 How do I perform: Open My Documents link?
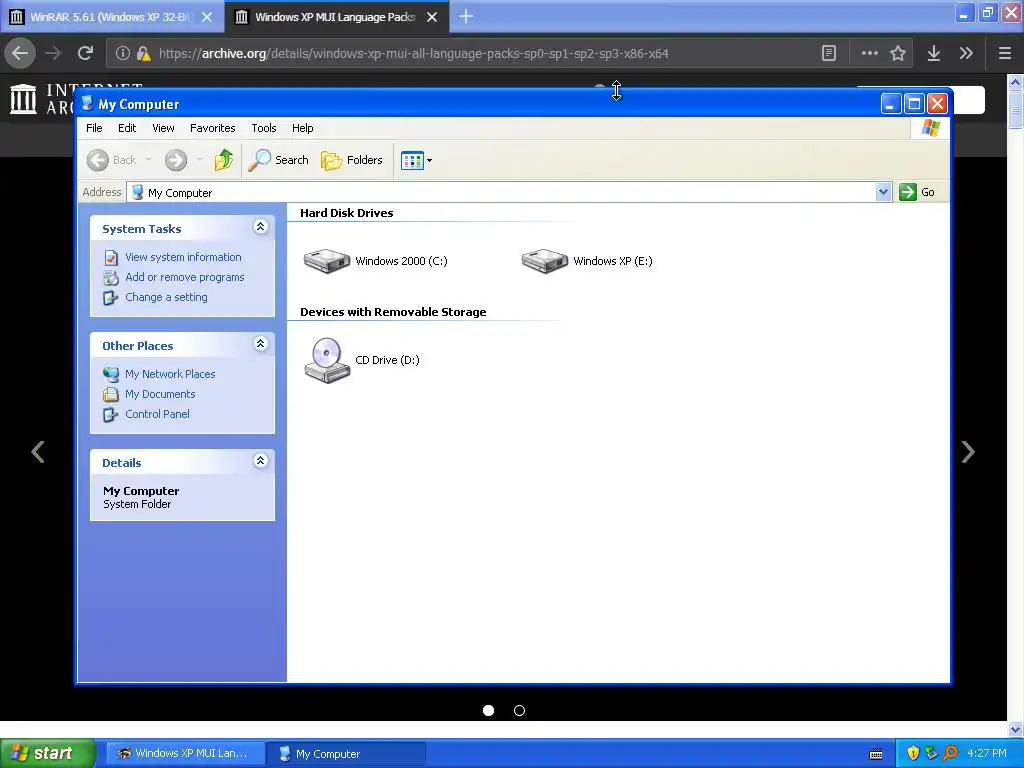click(160, 394)
